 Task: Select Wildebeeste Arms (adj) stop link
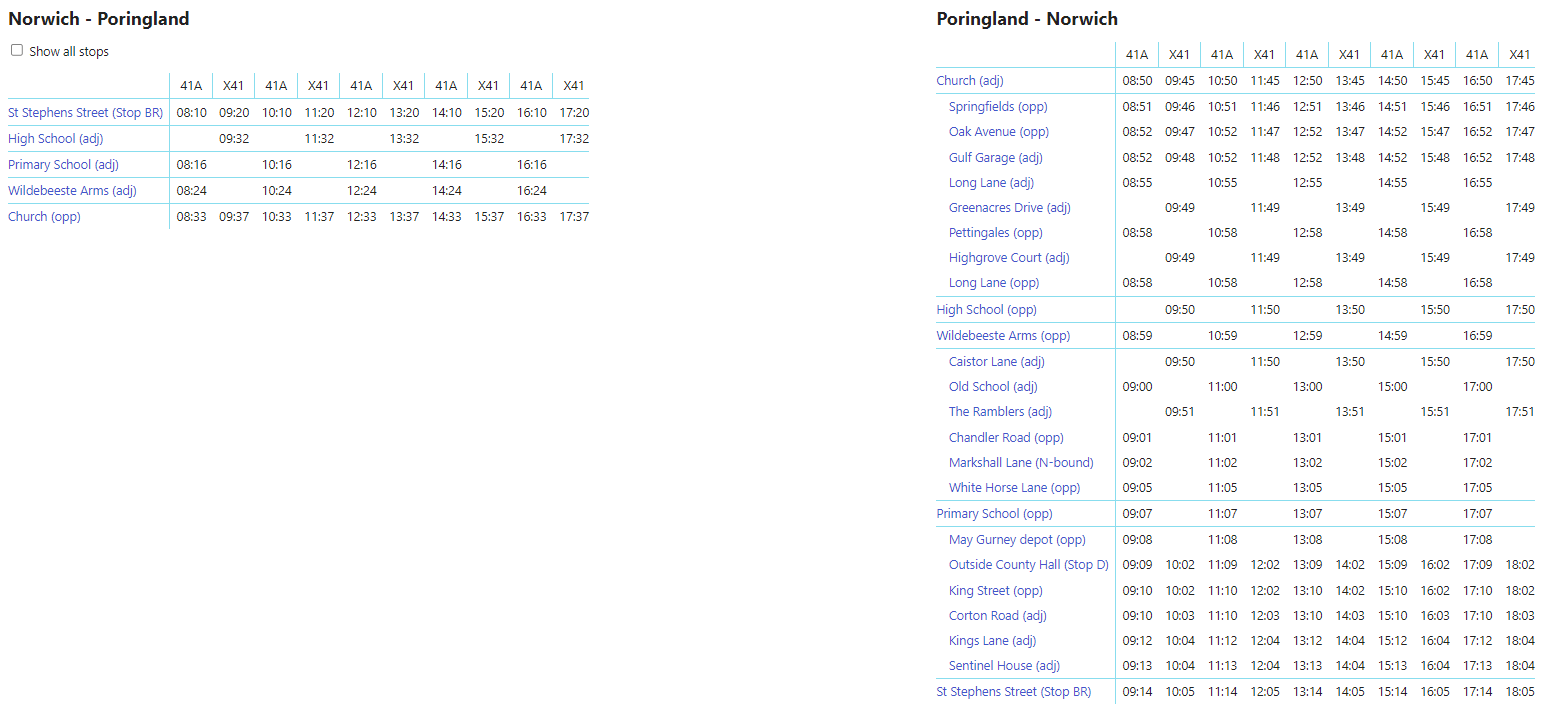coord(72,191)
